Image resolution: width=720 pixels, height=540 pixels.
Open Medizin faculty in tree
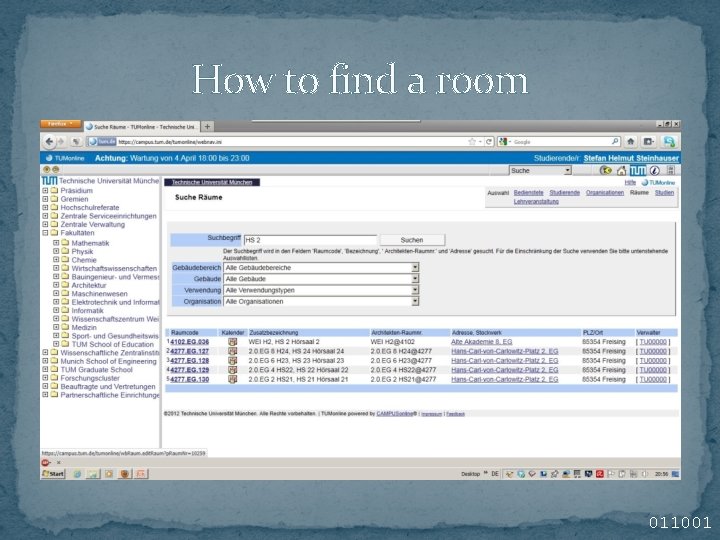[84, 327]
